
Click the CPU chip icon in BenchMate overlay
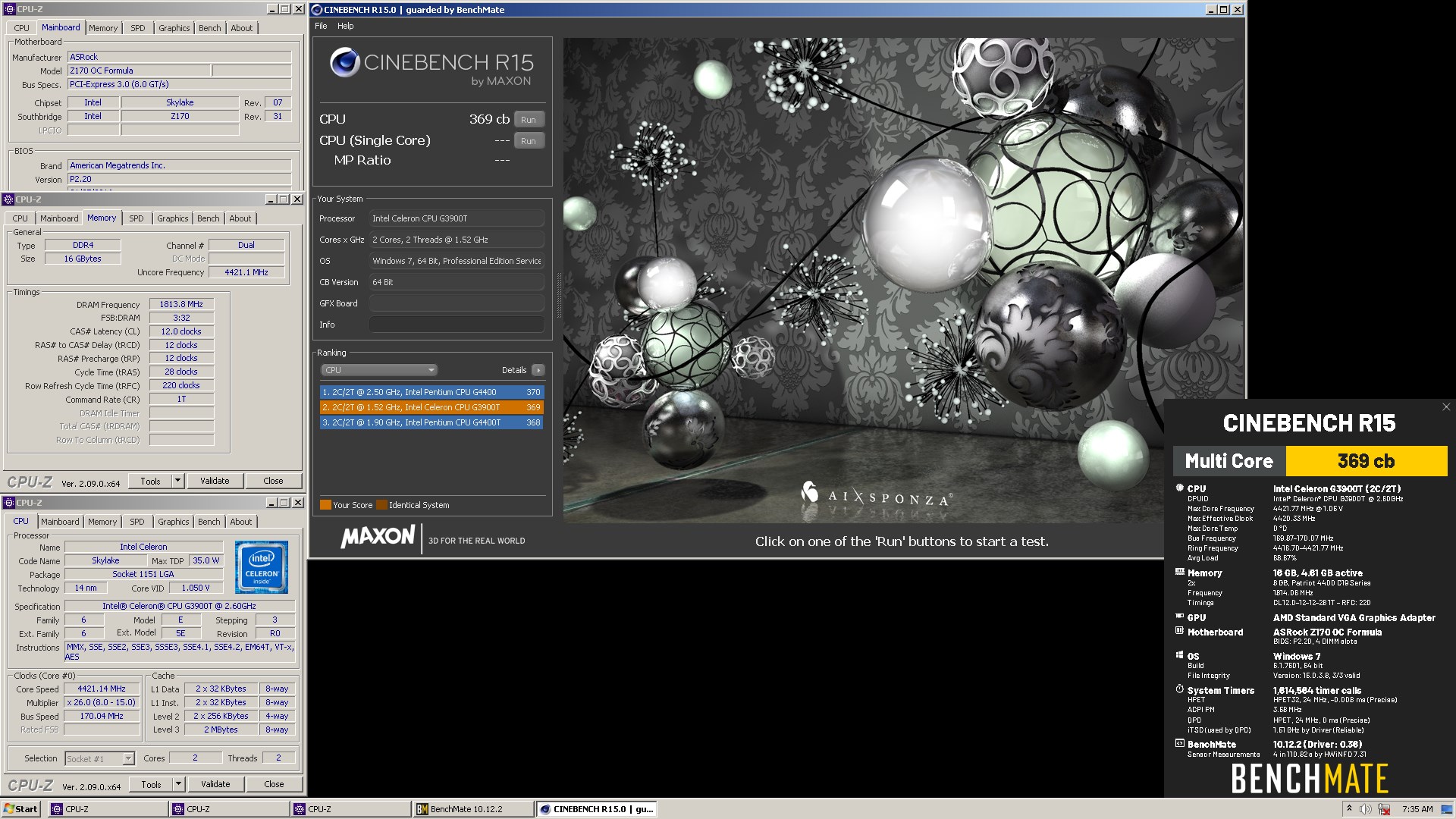tap(1180, 488)
